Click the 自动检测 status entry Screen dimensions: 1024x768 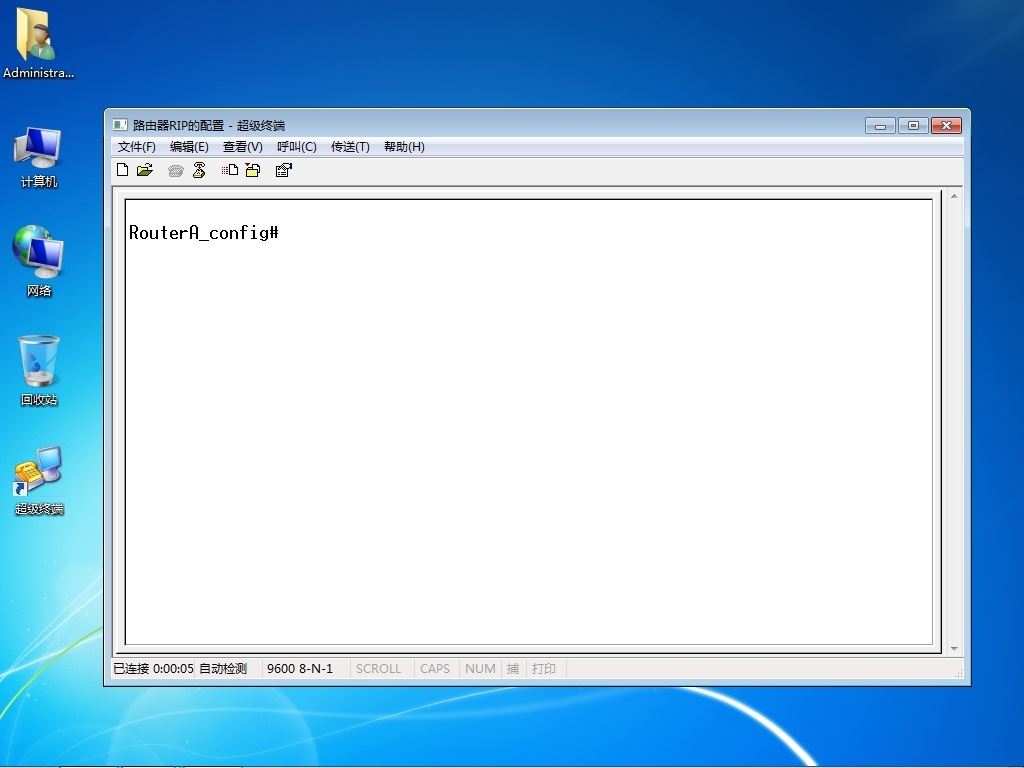tap(223, 669)
